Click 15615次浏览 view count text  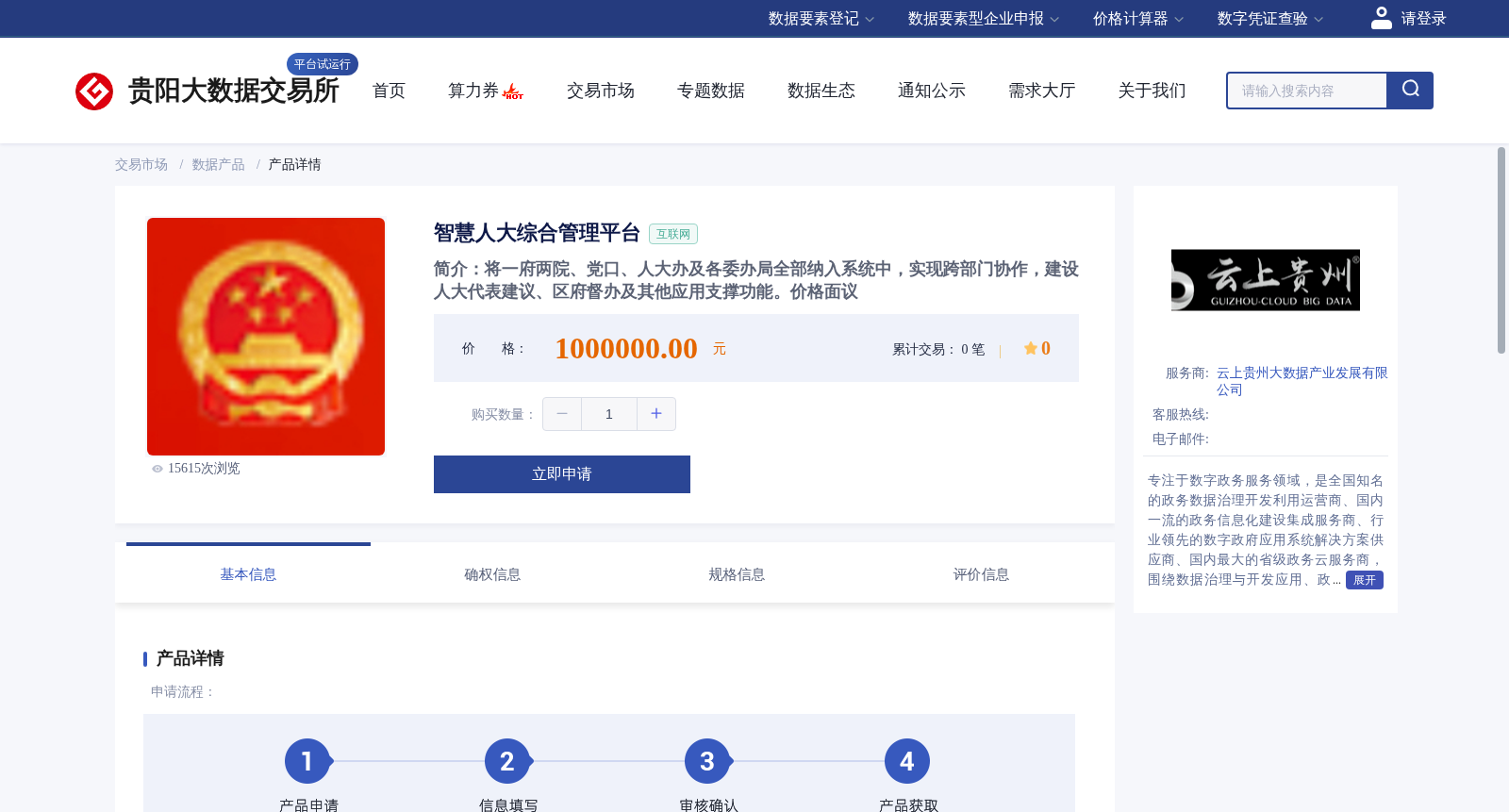[x=204, y=469]
